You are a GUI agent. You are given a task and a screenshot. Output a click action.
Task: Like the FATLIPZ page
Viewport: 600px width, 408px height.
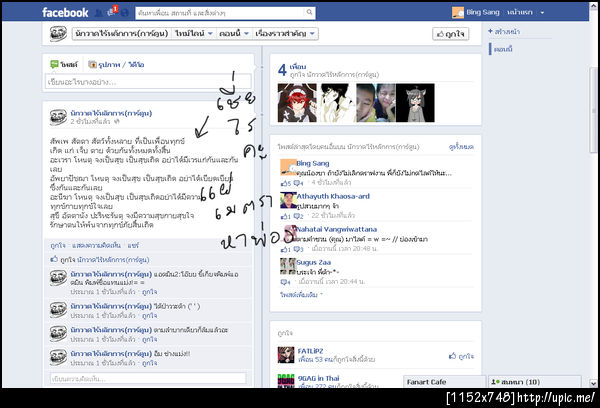[461, 356]
